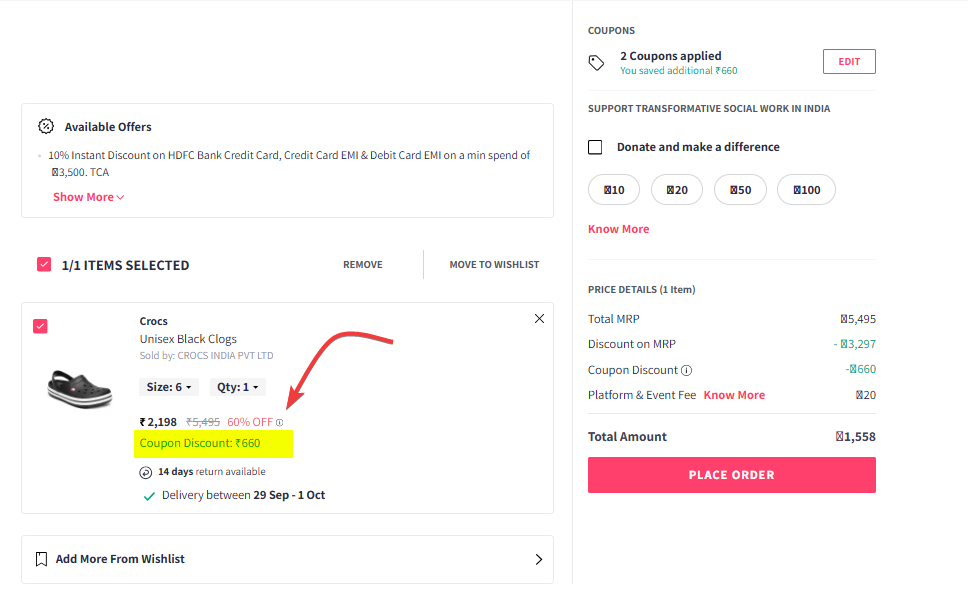
Task: Open Add More From Wishlist chevron
Action: click(539, 559)
